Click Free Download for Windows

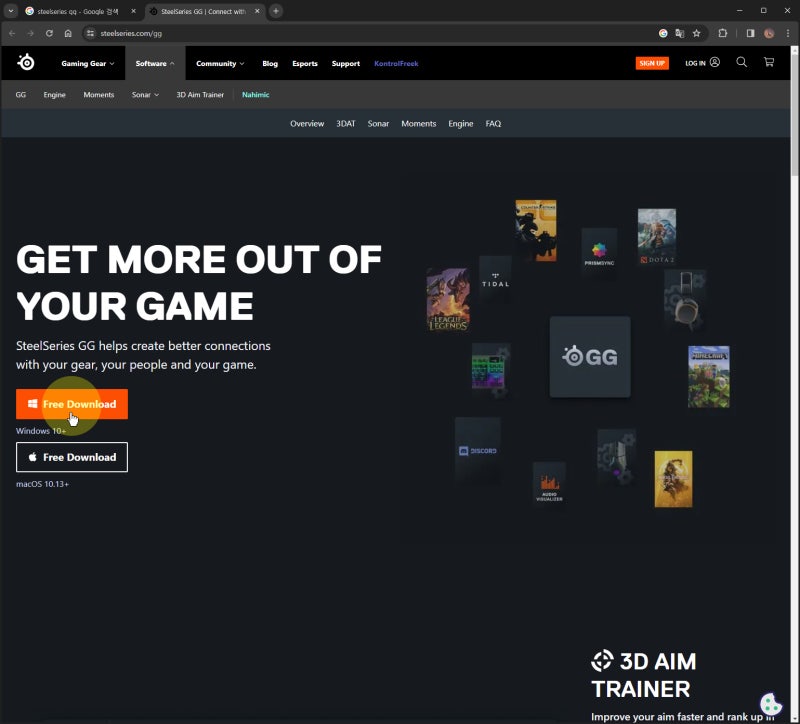(72, 404)
